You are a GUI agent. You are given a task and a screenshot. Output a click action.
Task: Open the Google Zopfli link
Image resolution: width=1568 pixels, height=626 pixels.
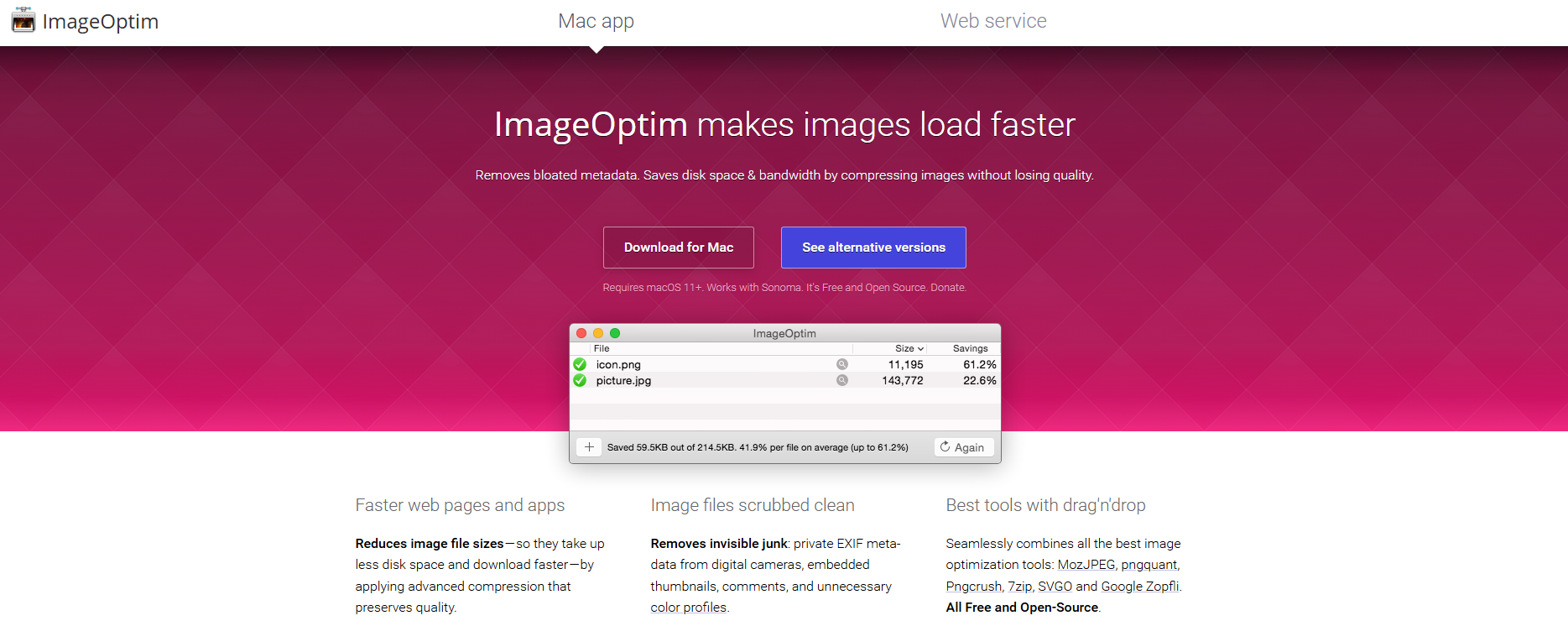[1140, 587]
